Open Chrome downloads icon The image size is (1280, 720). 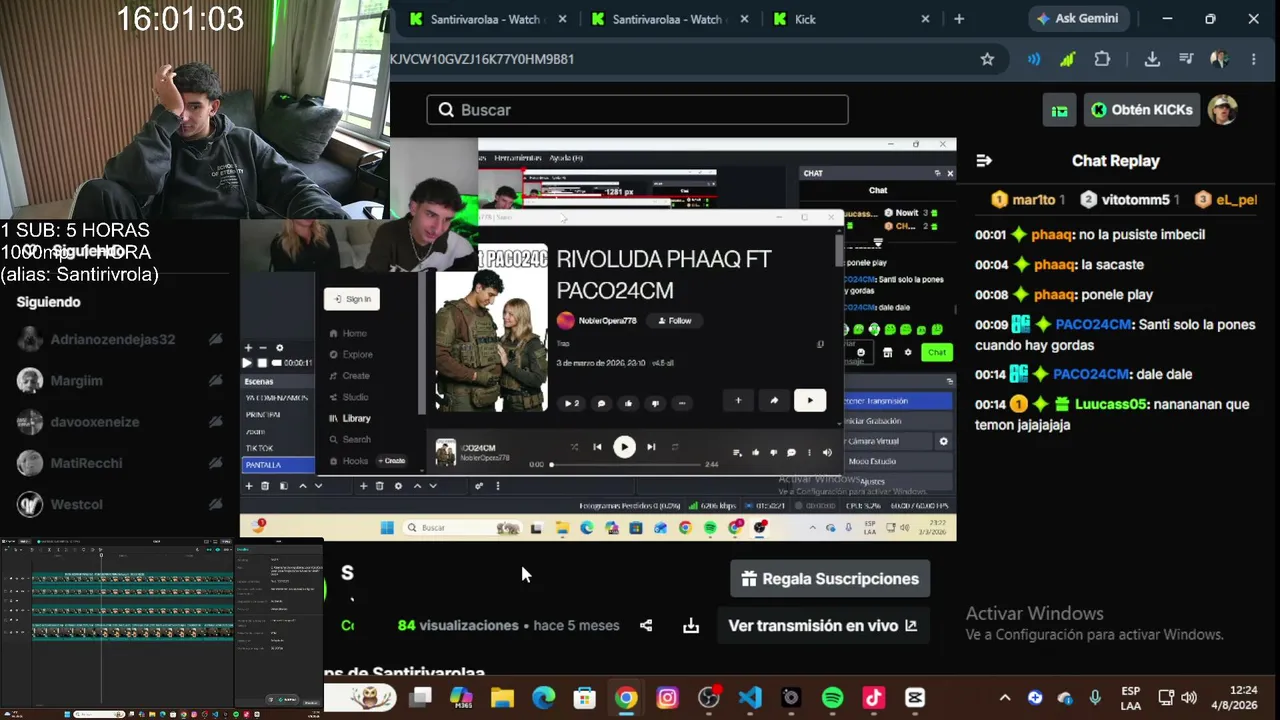pyautogui.click(x=1152, y=59)
